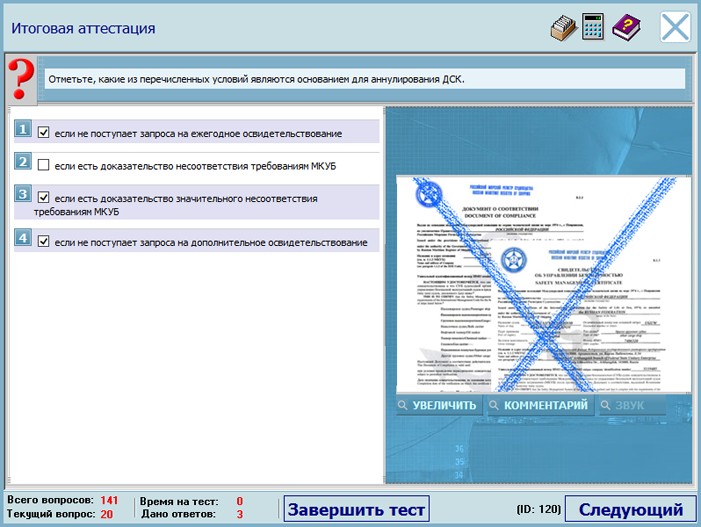Select answer number 1 badge
The height and width of the screenshot is (527, 701).
coord(23,129)
